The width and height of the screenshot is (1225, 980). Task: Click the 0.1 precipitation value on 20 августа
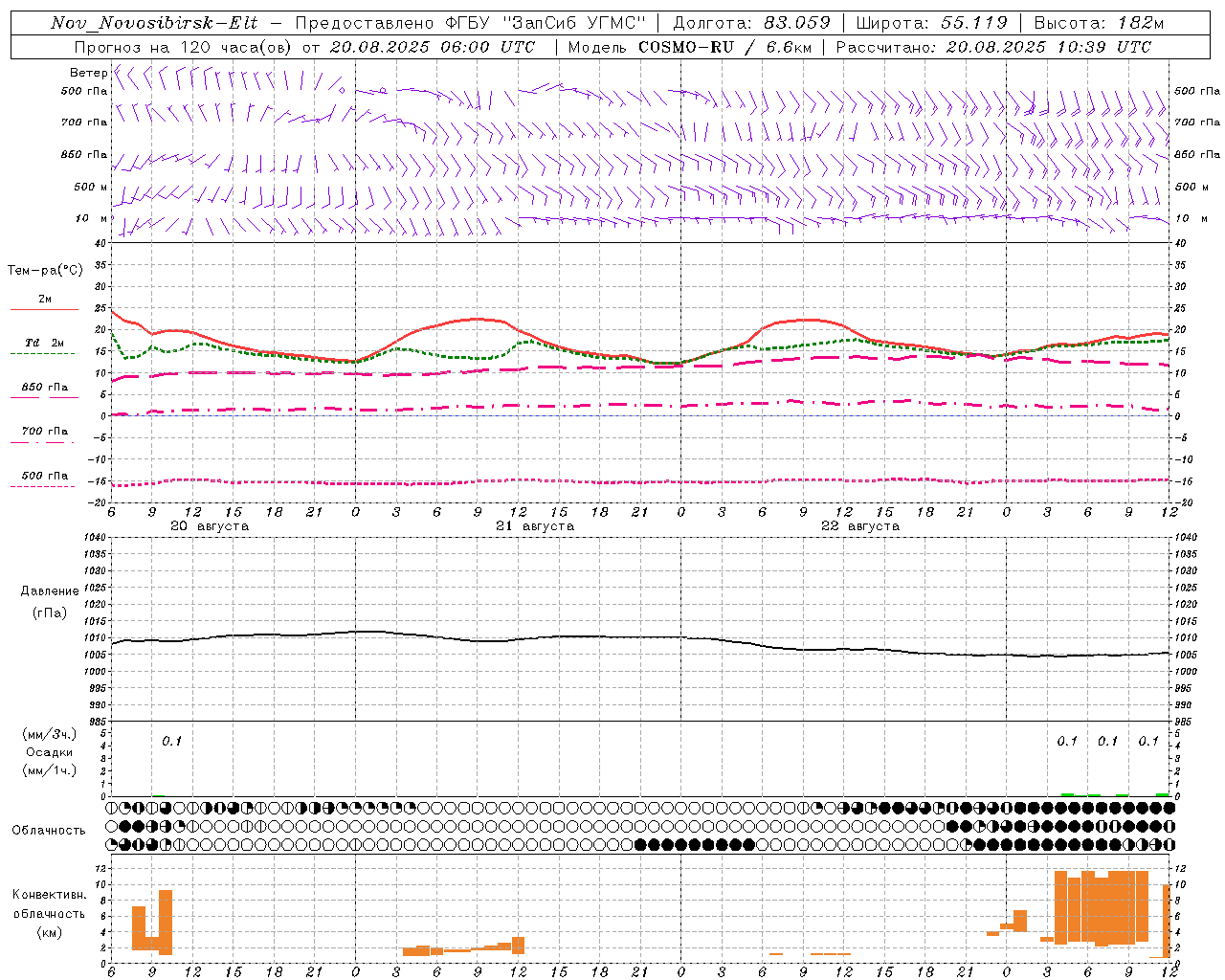click(x=171, y=741)
